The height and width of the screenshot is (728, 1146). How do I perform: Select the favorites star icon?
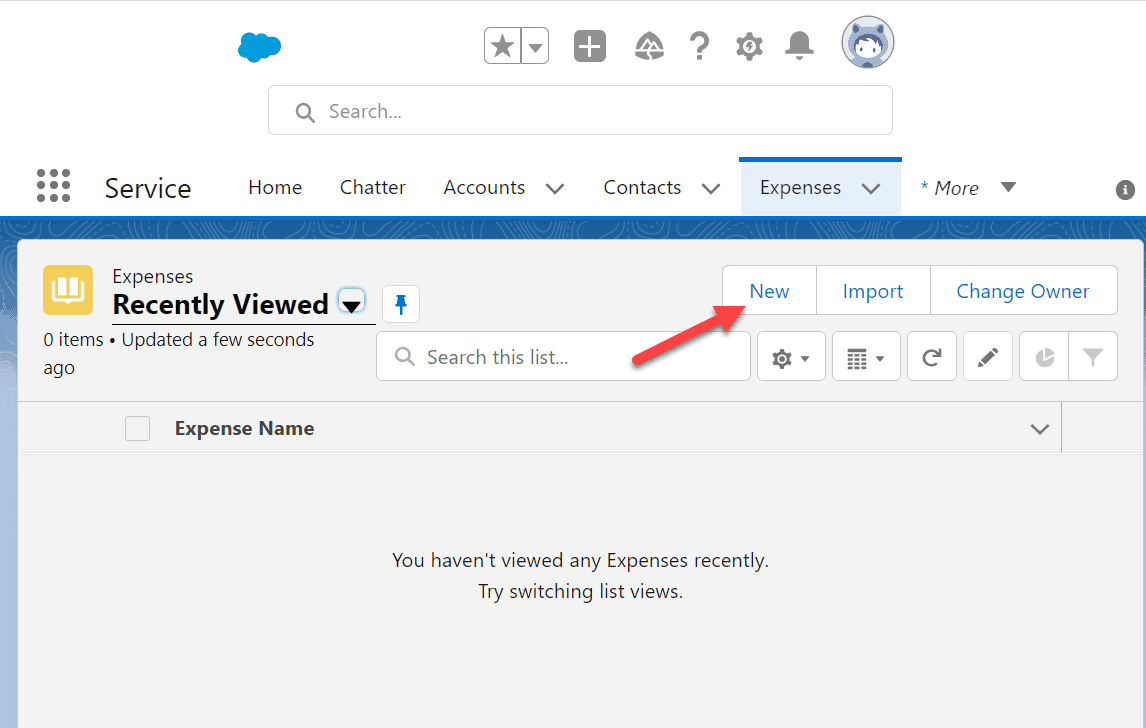coord(501,45)
